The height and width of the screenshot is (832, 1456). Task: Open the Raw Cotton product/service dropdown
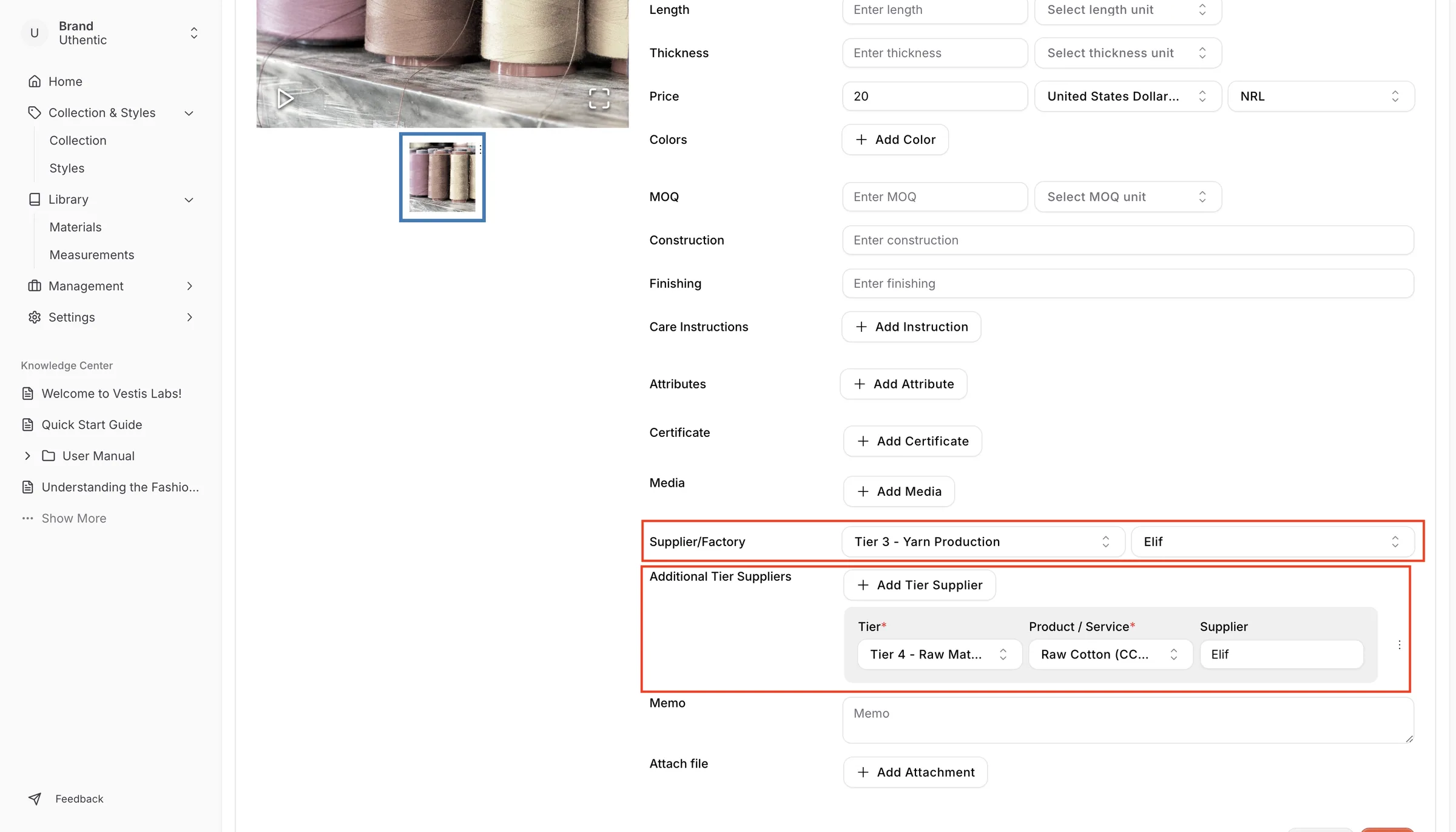[1110, 654]
